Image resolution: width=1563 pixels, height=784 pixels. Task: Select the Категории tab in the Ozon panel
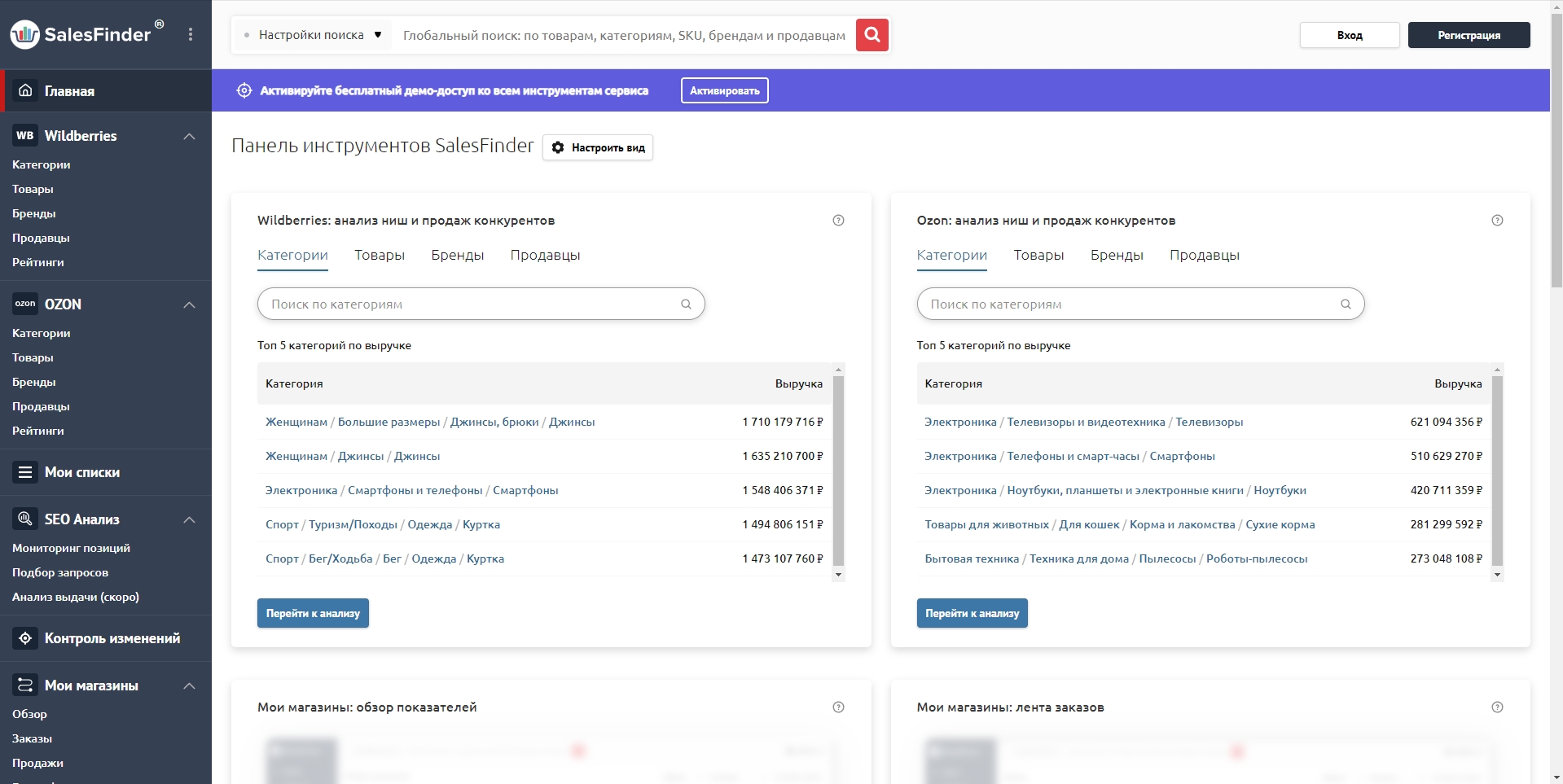click(951, 255)
